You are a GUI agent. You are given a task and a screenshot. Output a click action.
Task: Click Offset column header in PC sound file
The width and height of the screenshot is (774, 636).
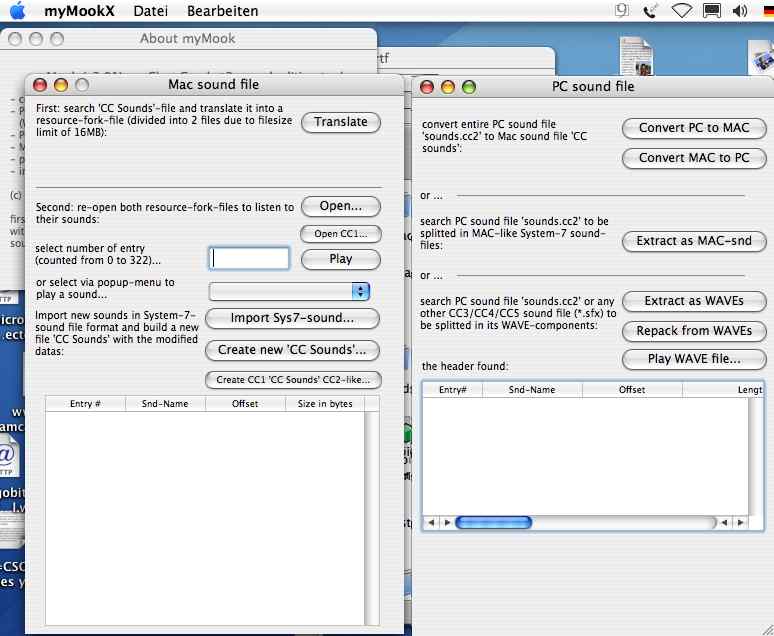coord(632,390)
